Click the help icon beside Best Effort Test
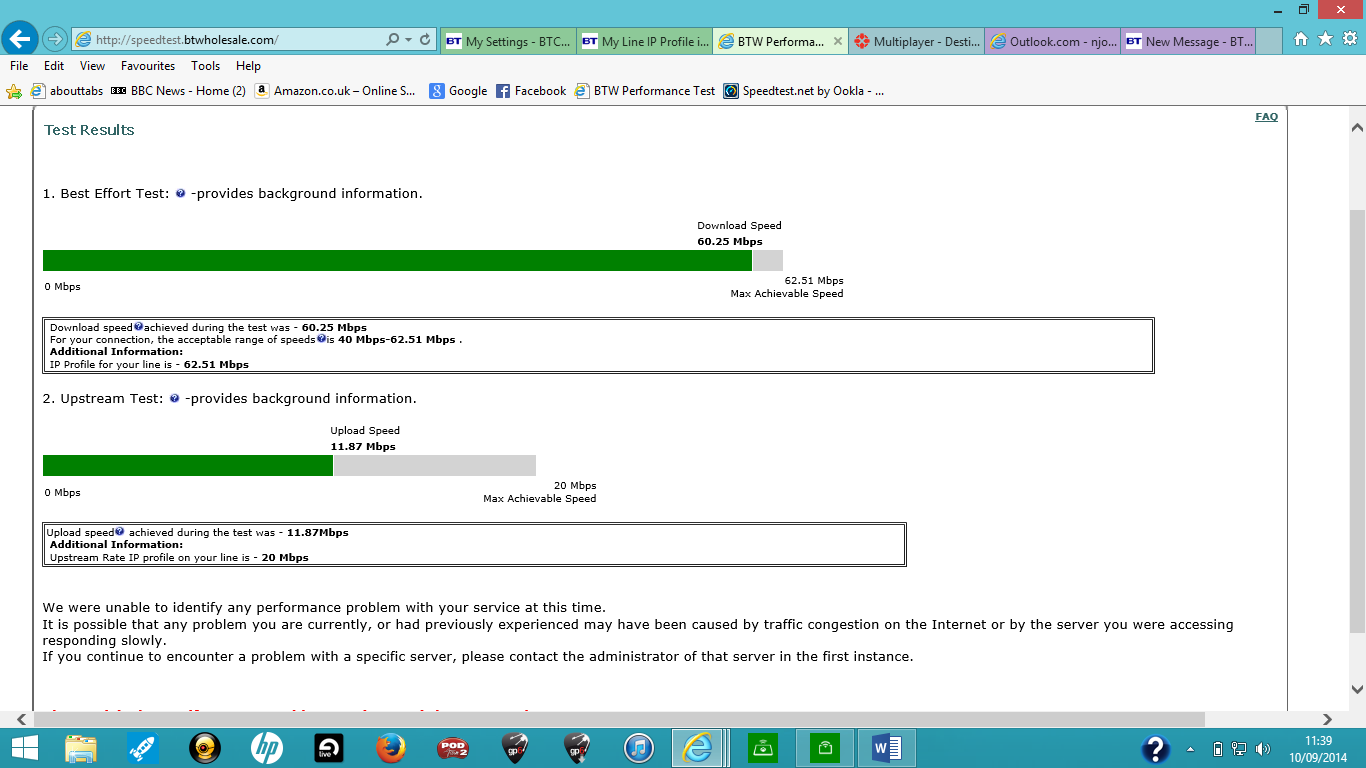Screen dimensions: 1366x768 coord(180,194)
